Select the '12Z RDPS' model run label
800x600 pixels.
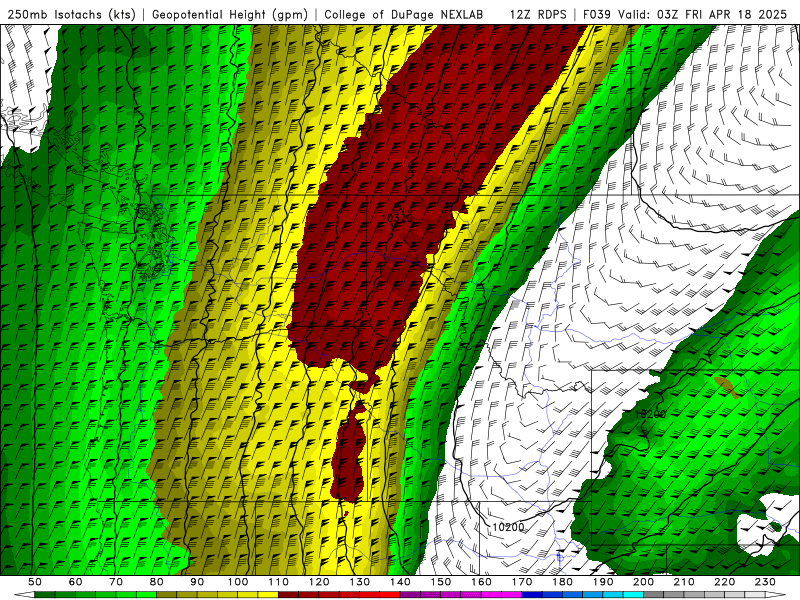538,14
